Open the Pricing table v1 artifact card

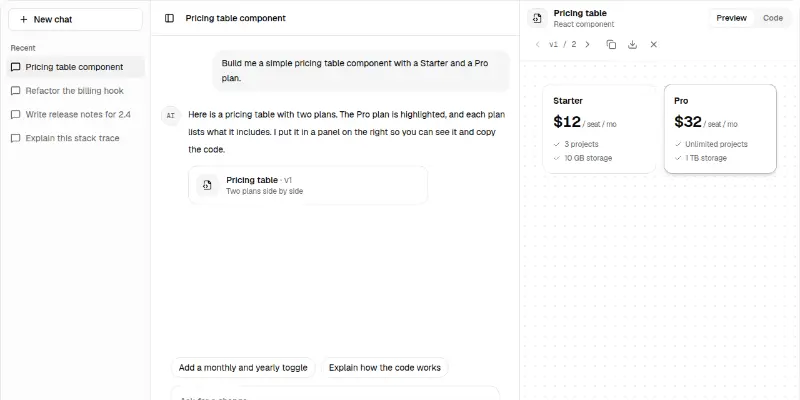click(308, 185)
